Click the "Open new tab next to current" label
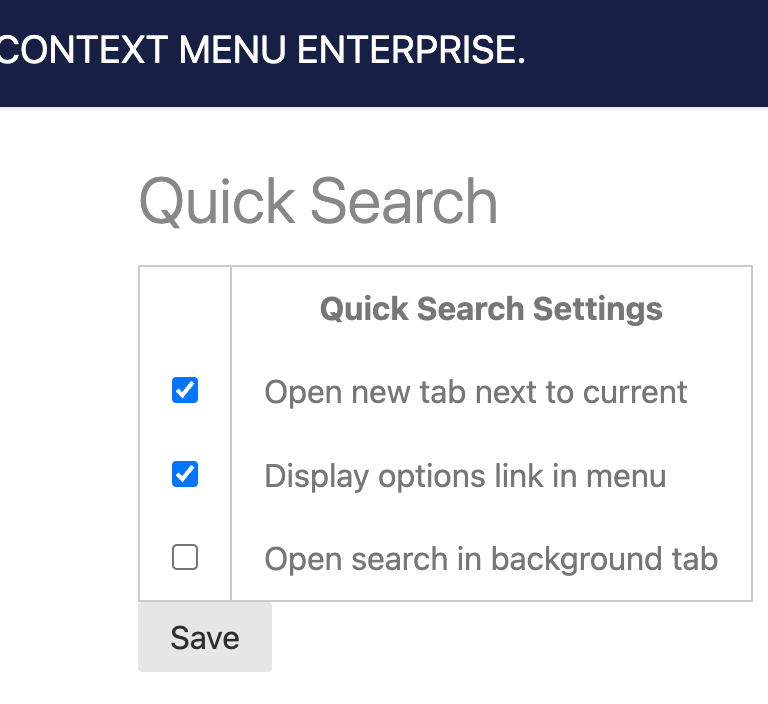 pos(475,391)
